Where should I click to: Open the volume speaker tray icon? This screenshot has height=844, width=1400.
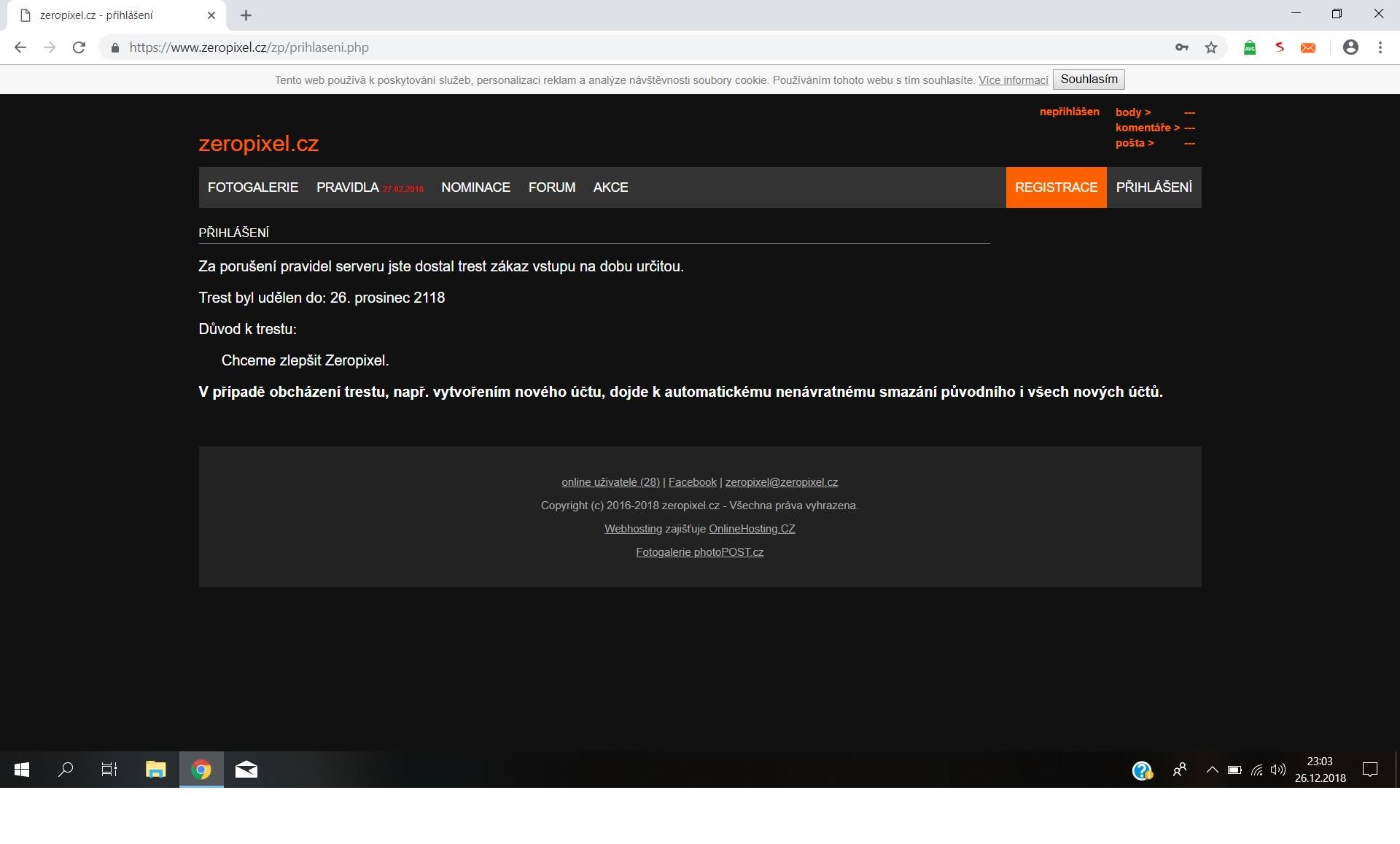1277,770
